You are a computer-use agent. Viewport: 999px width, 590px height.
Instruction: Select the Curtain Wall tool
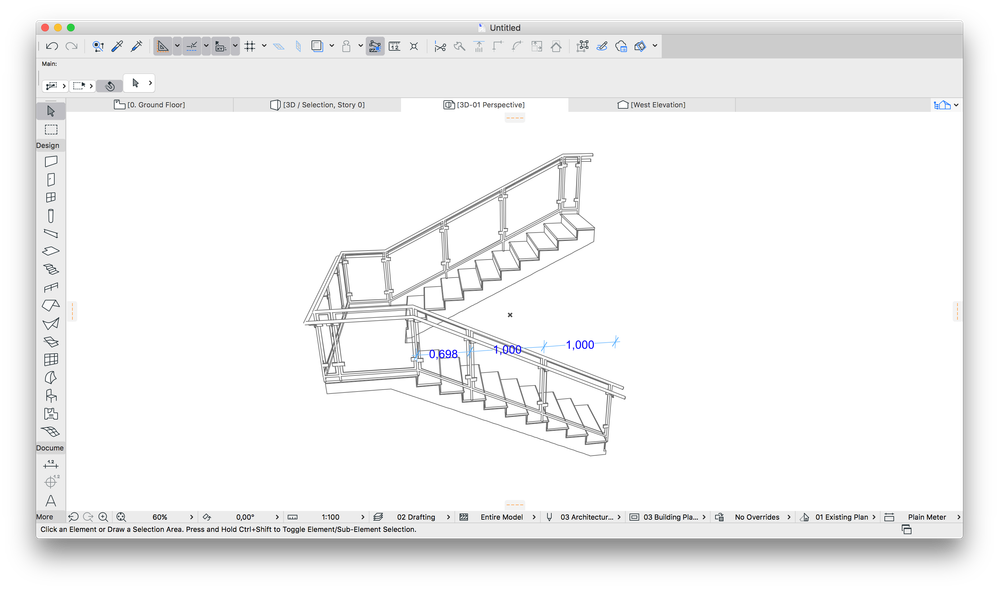[51, 360]
